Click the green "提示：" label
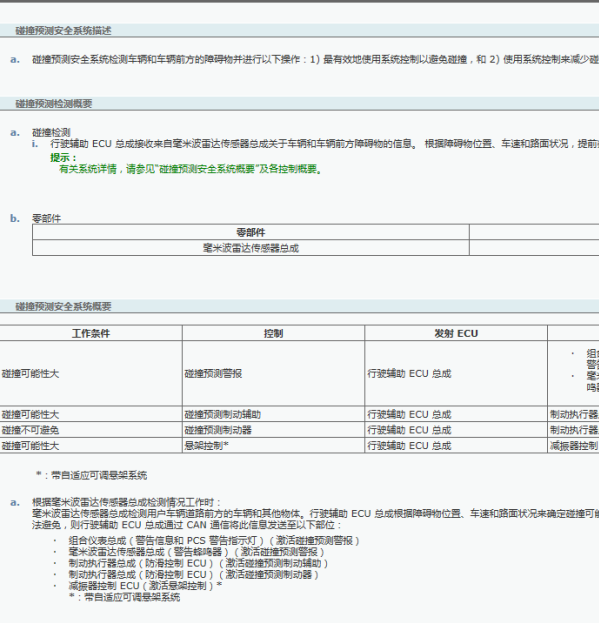 click(64, 157)
